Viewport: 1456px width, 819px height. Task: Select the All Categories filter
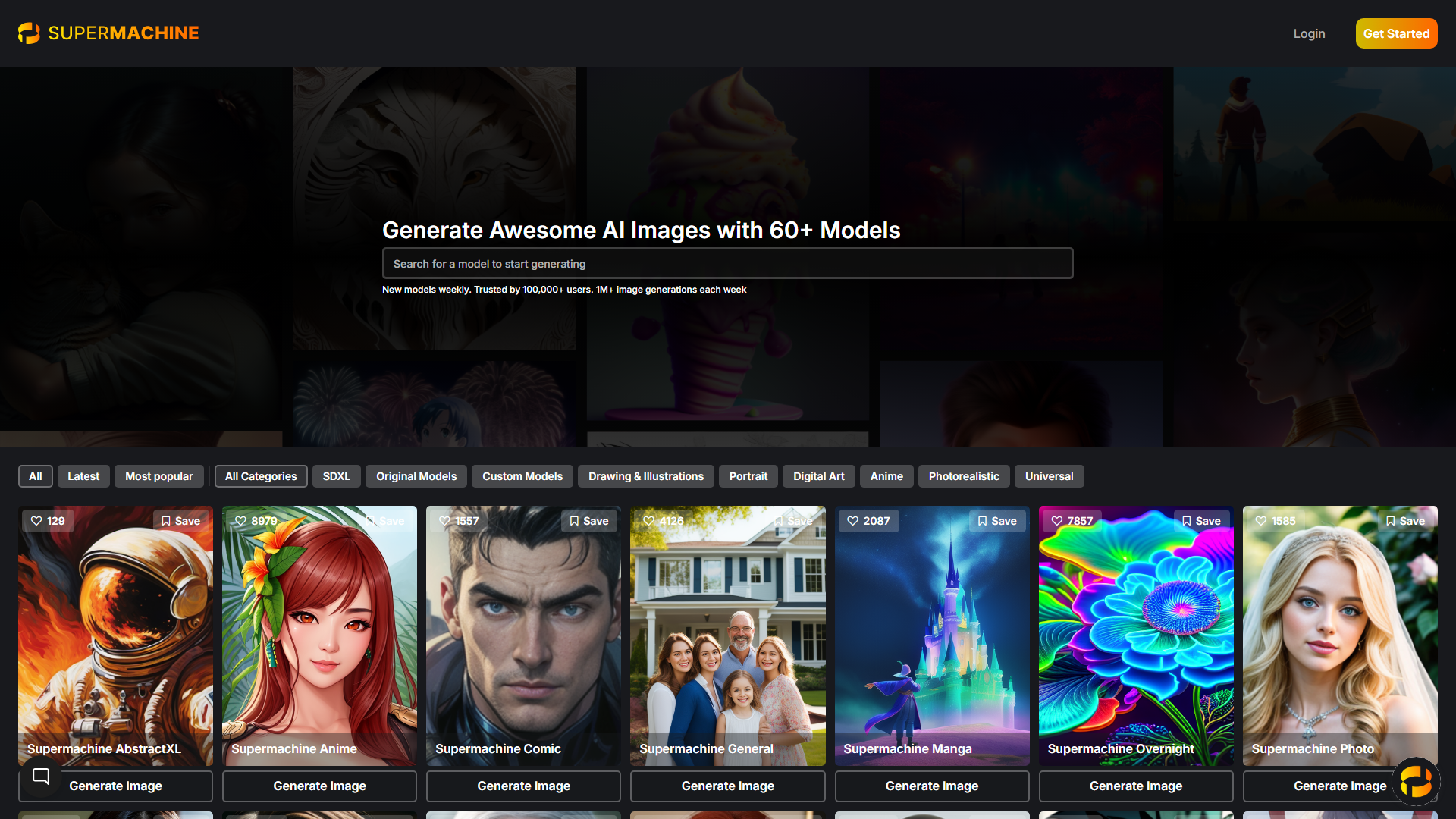[261, 476]
